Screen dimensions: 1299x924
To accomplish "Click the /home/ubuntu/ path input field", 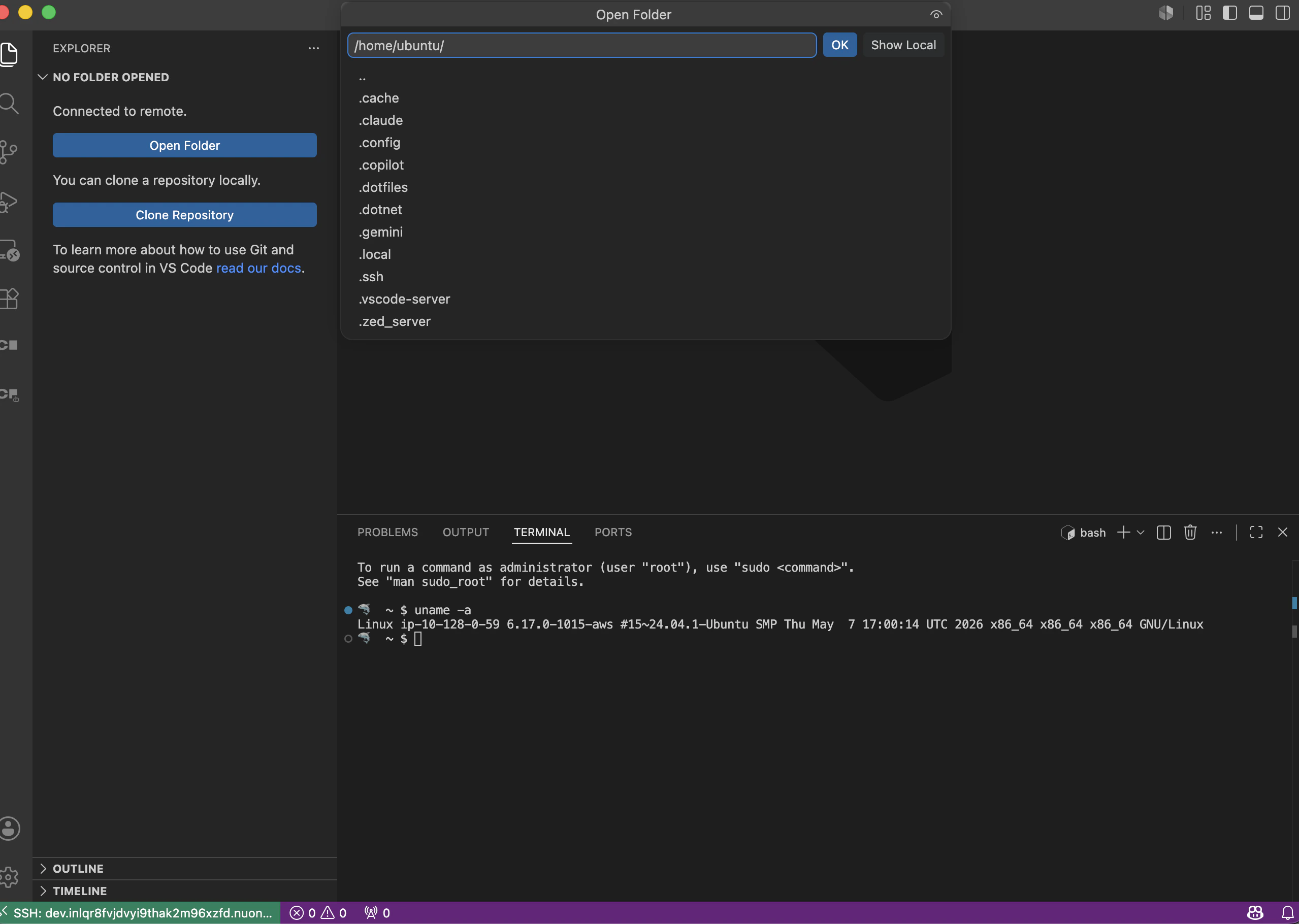I will (x=582, y=46).
